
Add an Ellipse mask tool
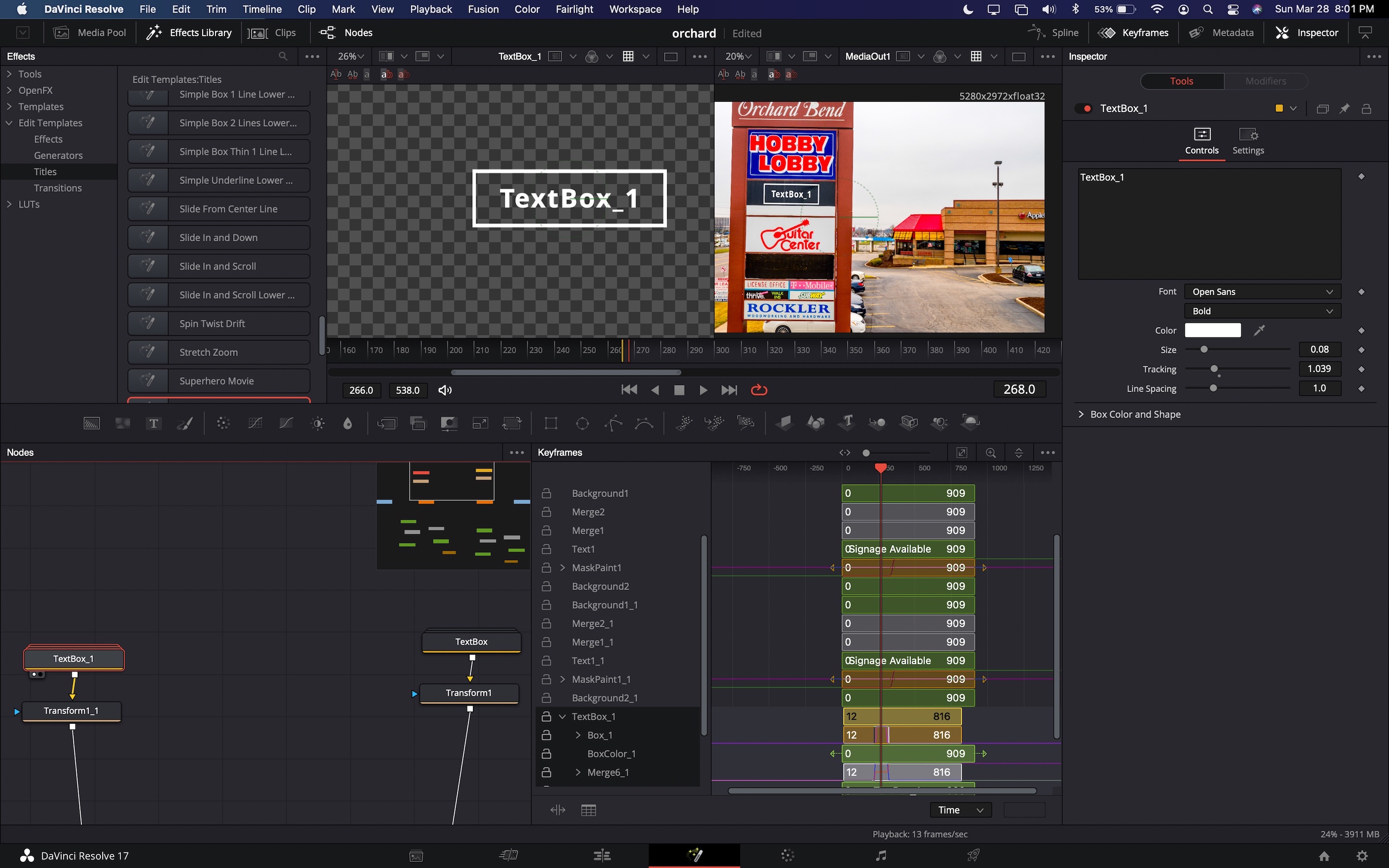pos(582,423)
